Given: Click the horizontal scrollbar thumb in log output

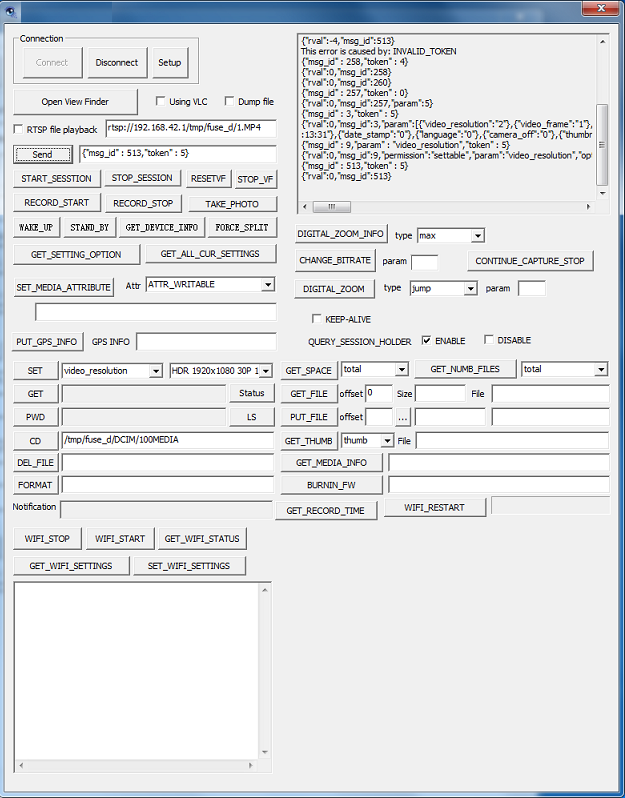Looking at the screenshot, I should (331, 207).
